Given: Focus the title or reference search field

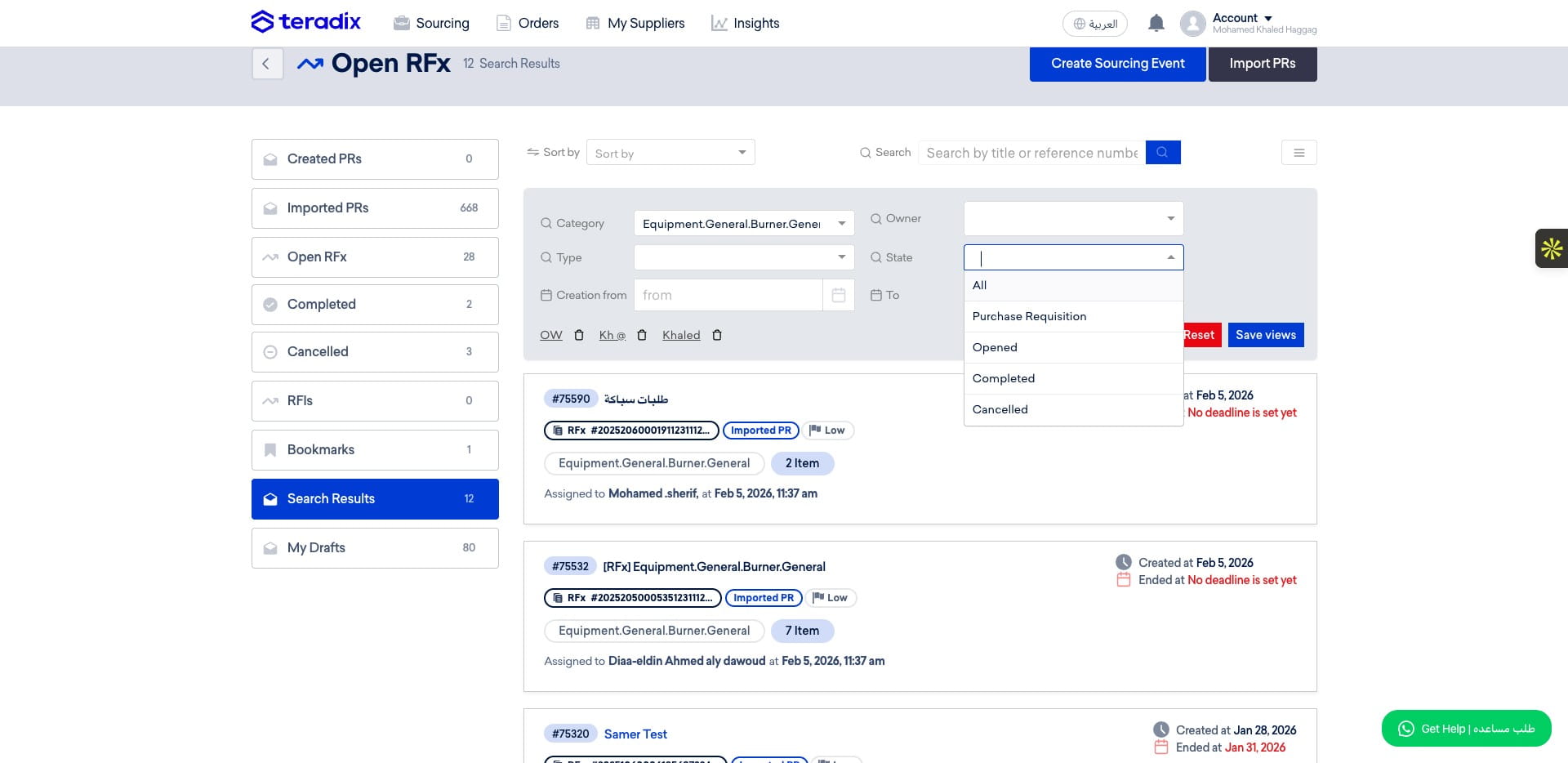Looking at the screenshot, I should click(1031, 153).
